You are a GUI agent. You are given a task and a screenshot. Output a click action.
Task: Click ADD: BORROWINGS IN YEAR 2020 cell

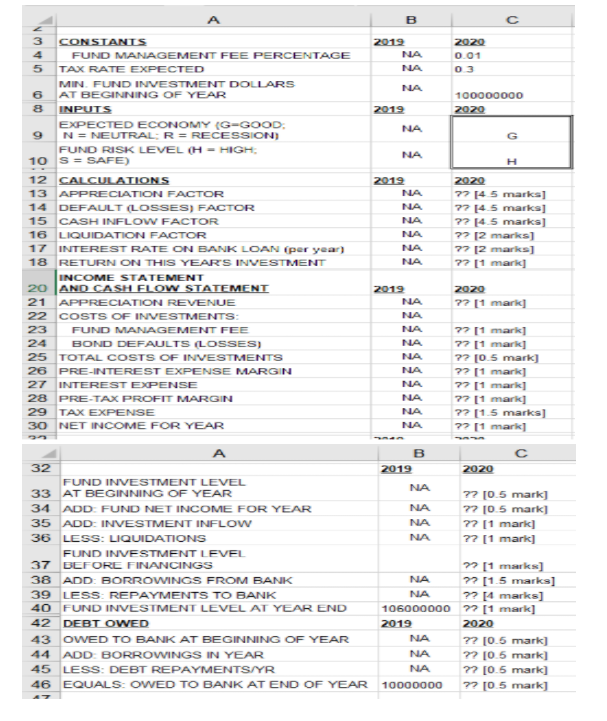[x=518, y=654]
